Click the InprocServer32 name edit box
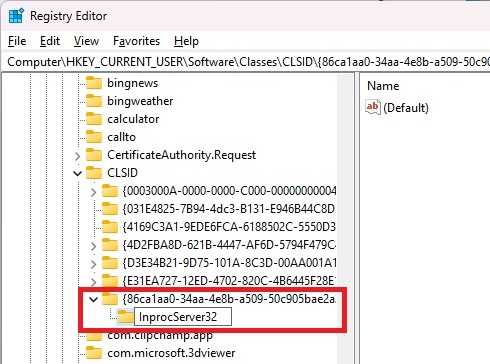This screenshot has width=490, height=364. [x=183, y=317]
